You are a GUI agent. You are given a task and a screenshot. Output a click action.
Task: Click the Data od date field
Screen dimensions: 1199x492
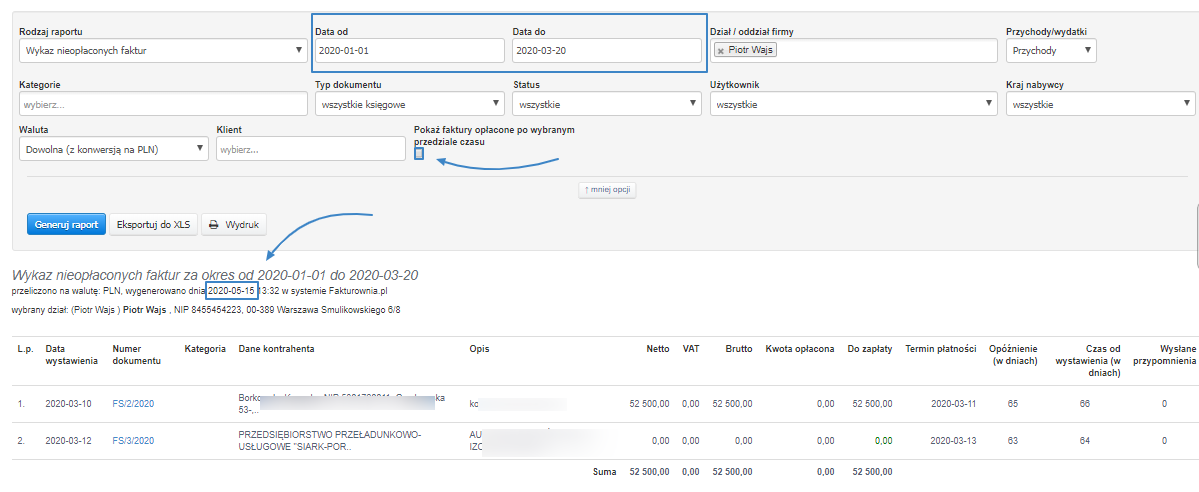(x=409, y=50)
